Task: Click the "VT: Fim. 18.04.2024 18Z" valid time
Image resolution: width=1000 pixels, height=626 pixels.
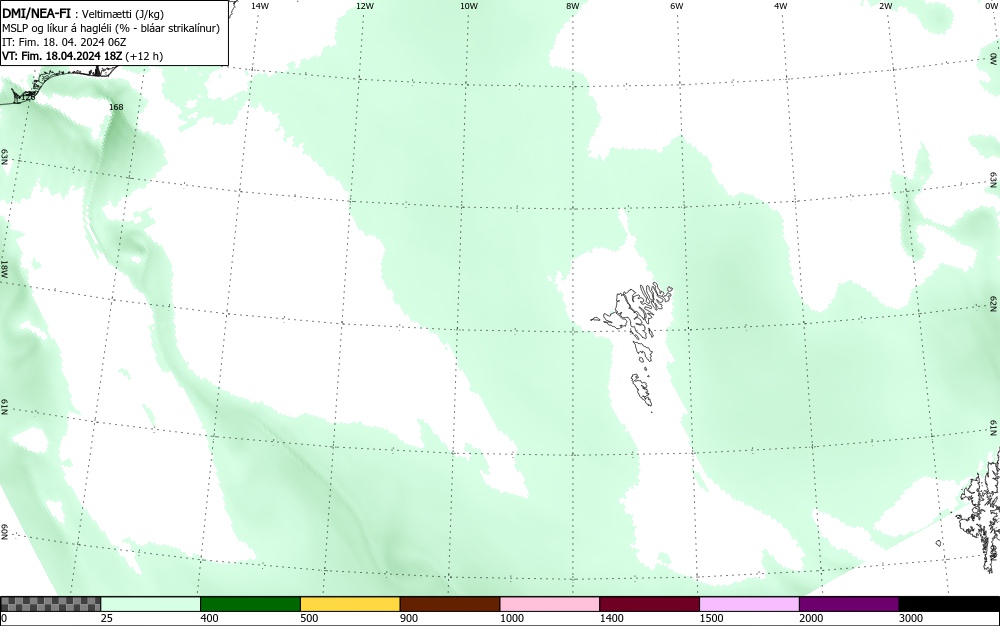Action: tap(62, 56)
